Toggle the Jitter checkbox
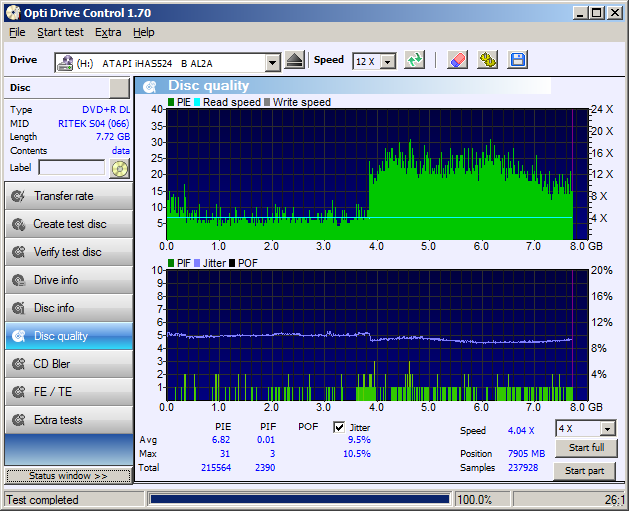The image size is (629, 511). click(339, 427)
